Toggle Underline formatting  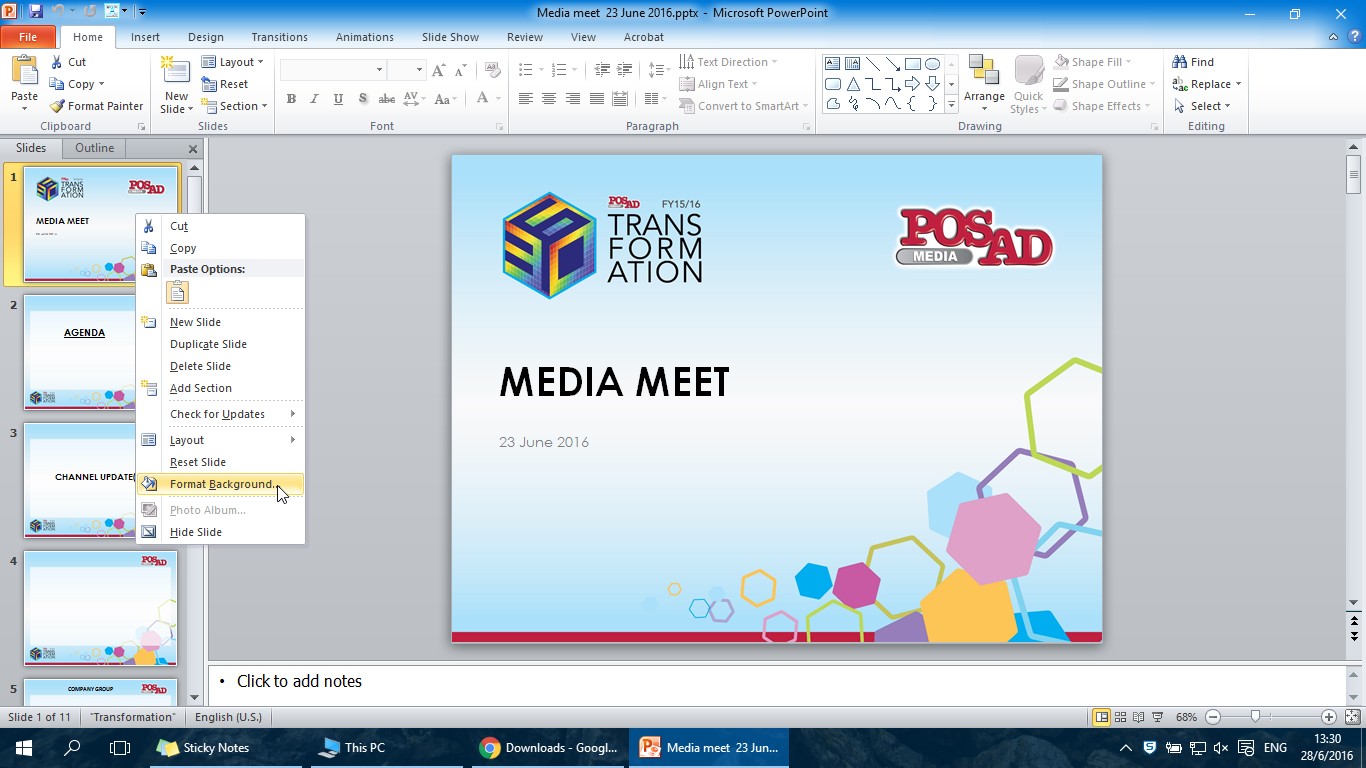click(338, 99)
